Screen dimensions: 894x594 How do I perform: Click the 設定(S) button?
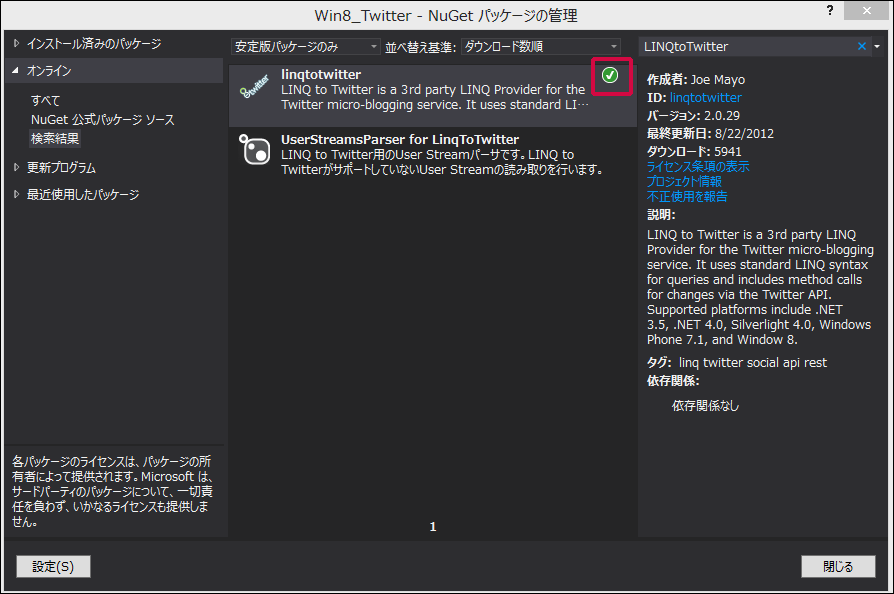coord(53,567)
